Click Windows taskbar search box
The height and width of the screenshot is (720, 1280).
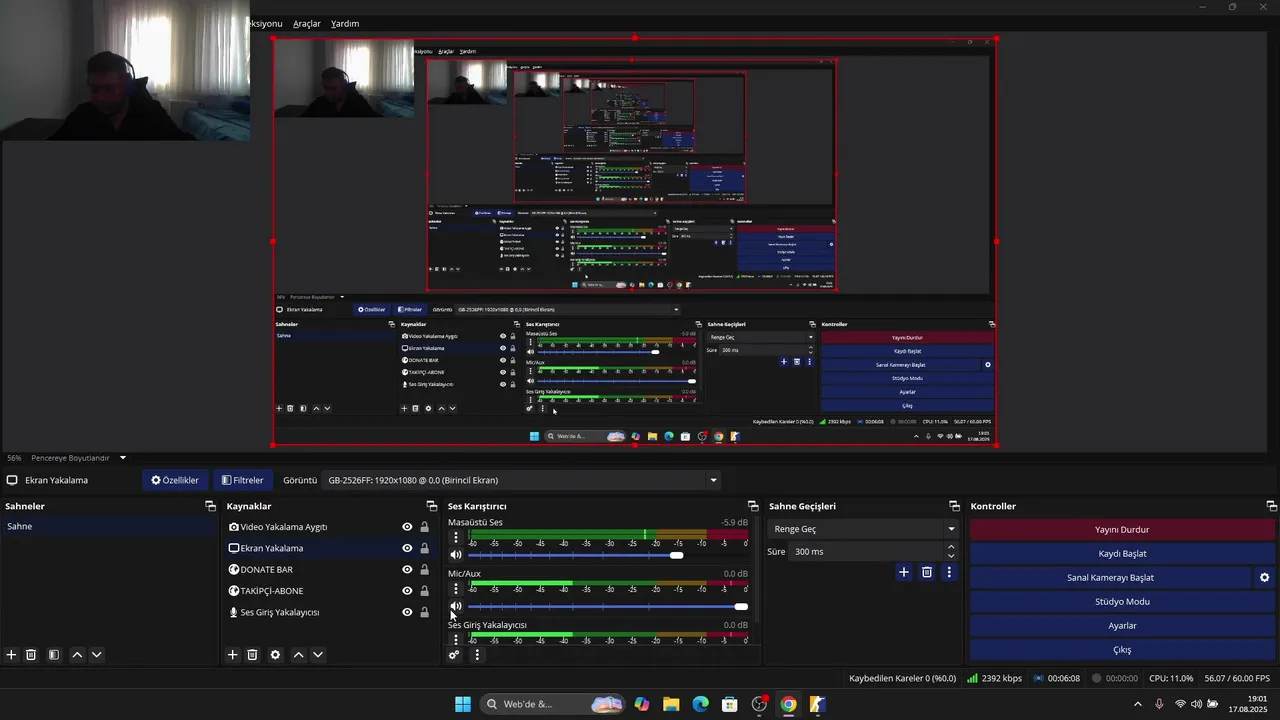click(553, 704)
